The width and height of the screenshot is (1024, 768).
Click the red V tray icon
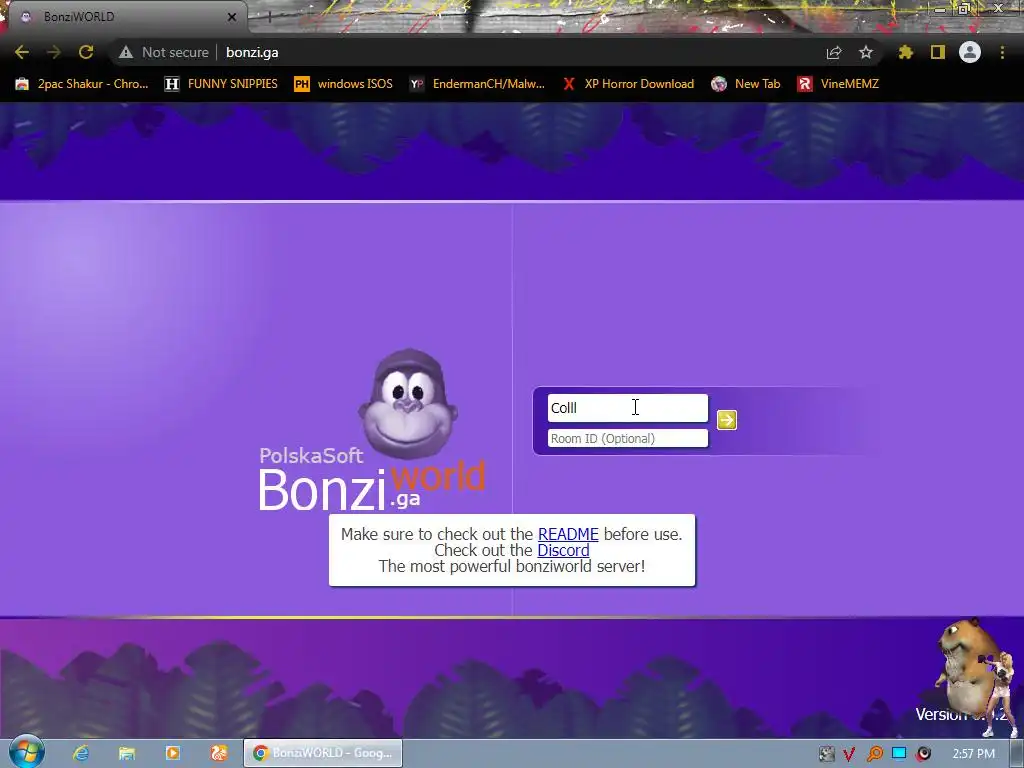(x=849, y=754)
